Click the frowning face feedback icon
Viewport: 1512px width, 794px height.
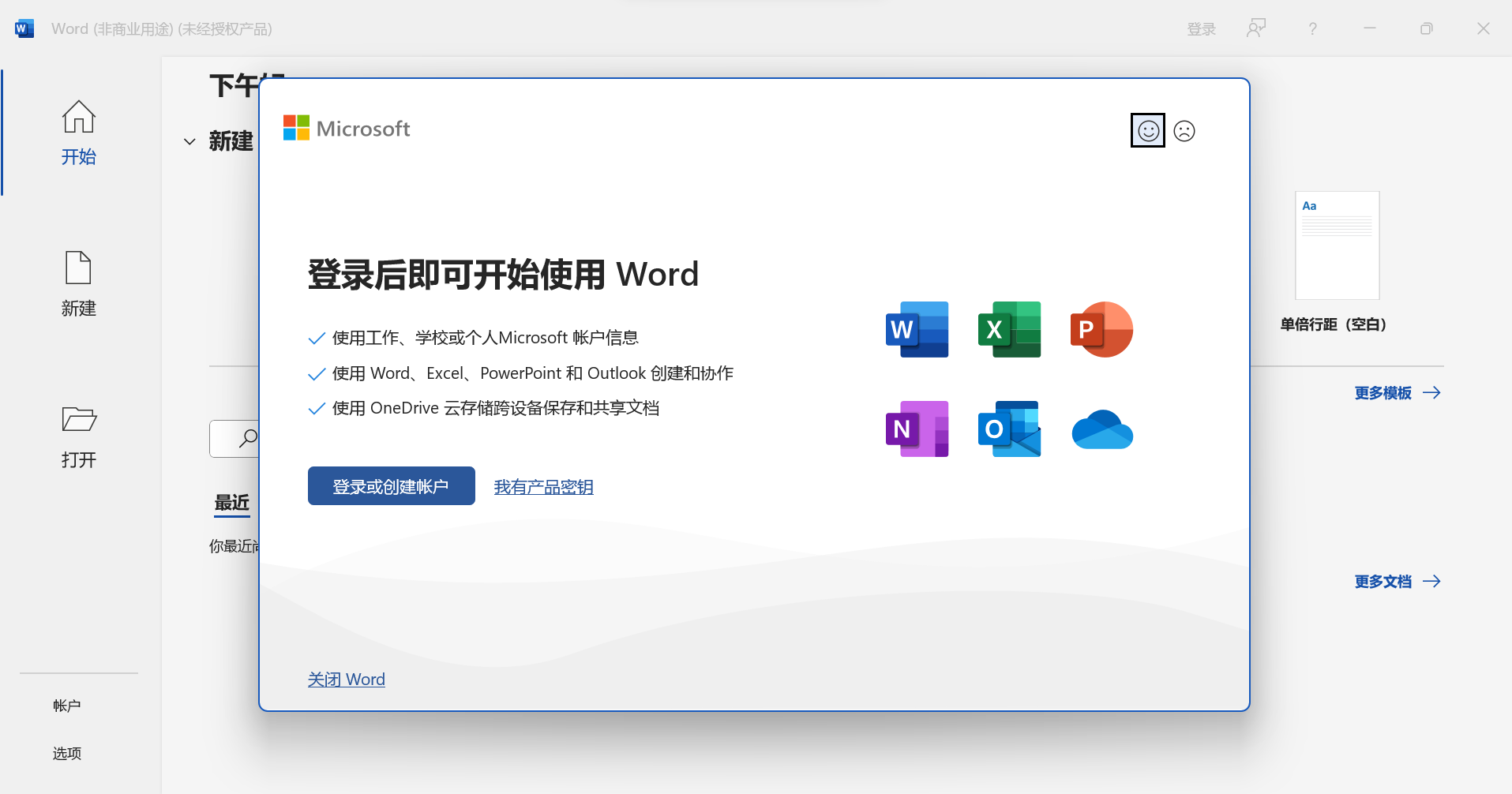(x=1184, y=130)
